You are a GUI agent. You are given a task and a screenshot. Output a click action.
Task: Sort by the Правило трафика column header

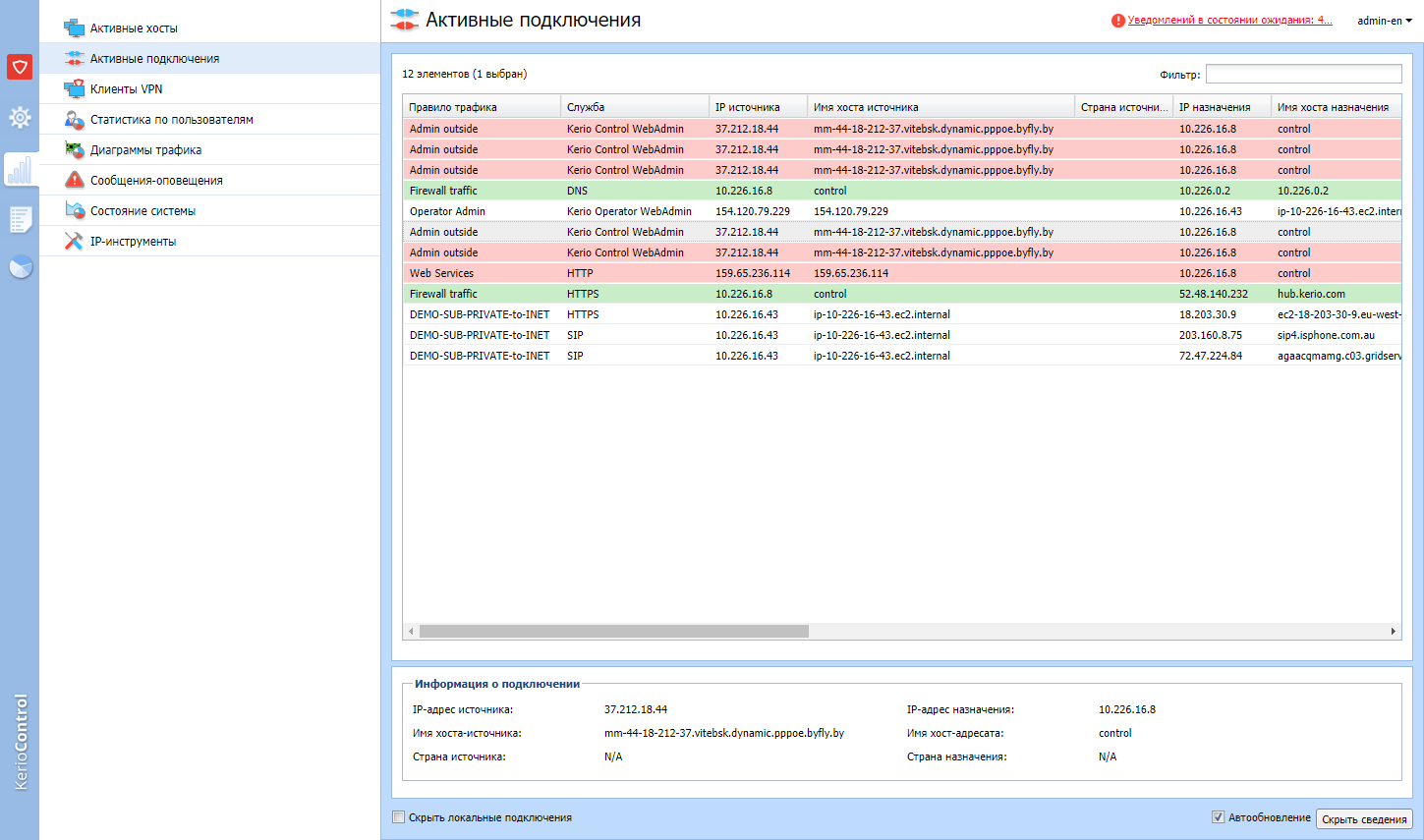(x=482, y=107)
